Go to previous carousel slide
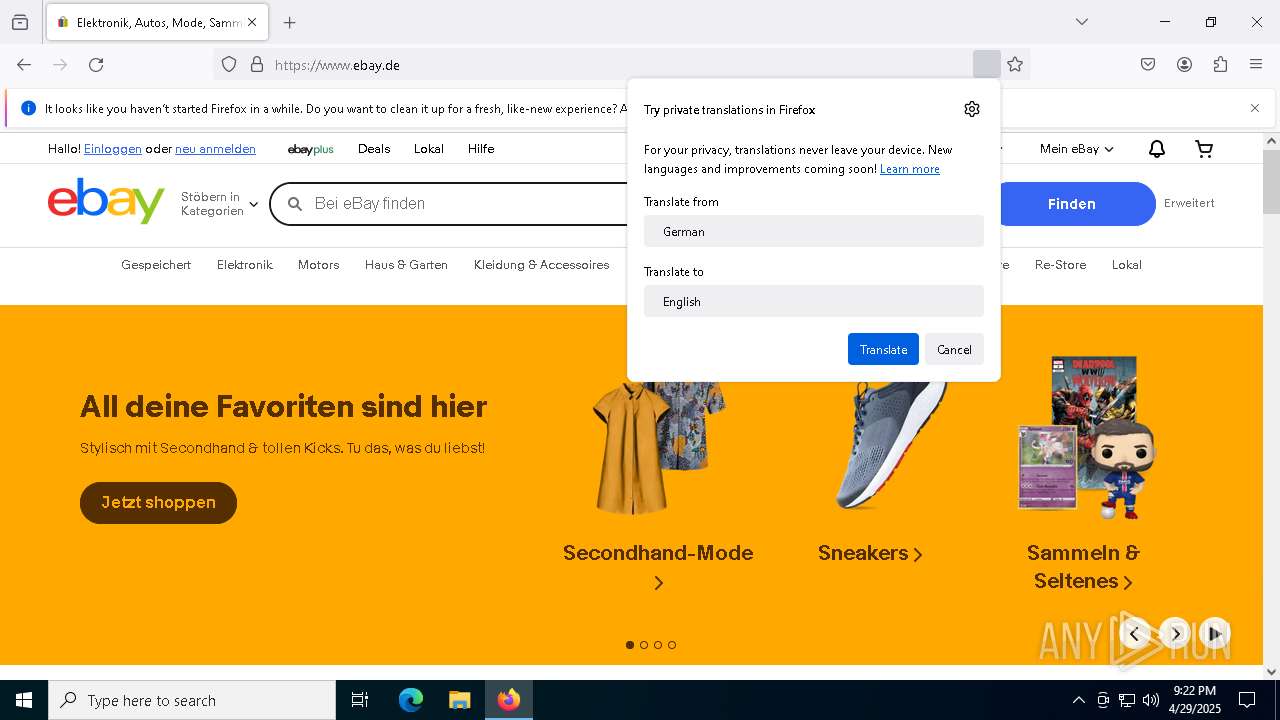 pyautogui.click(x=1134, y=634)
